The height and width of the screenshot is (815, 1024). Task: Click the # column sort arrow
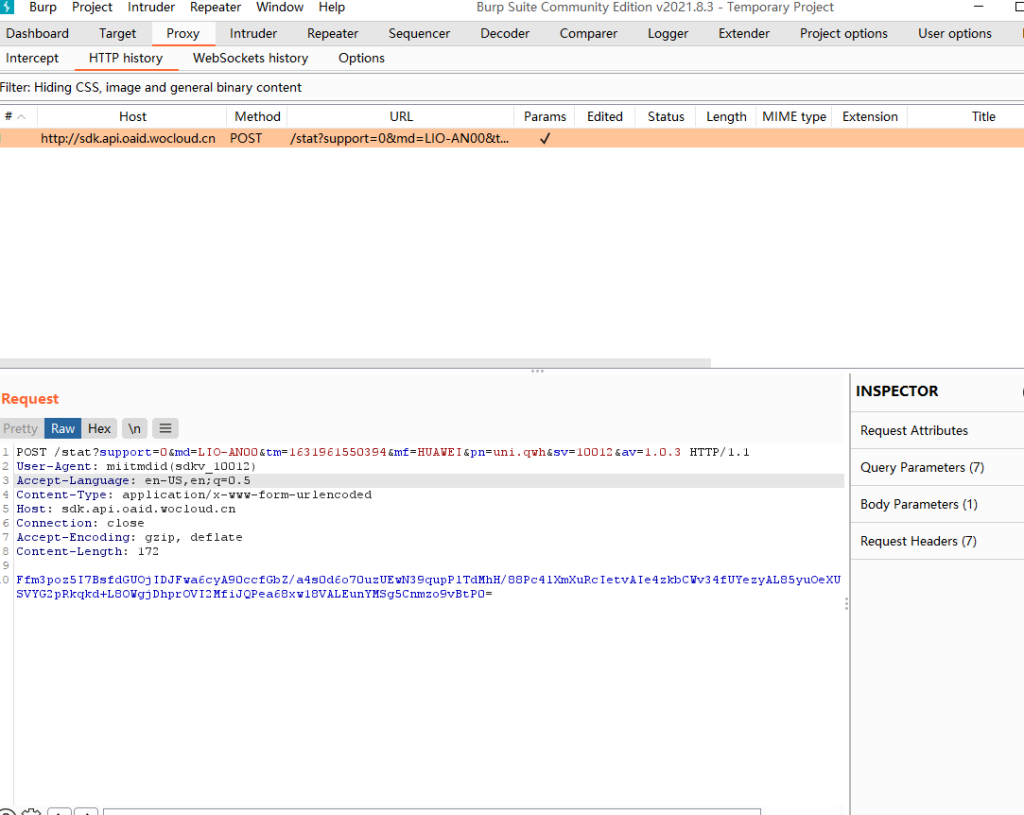click(21, 117)
